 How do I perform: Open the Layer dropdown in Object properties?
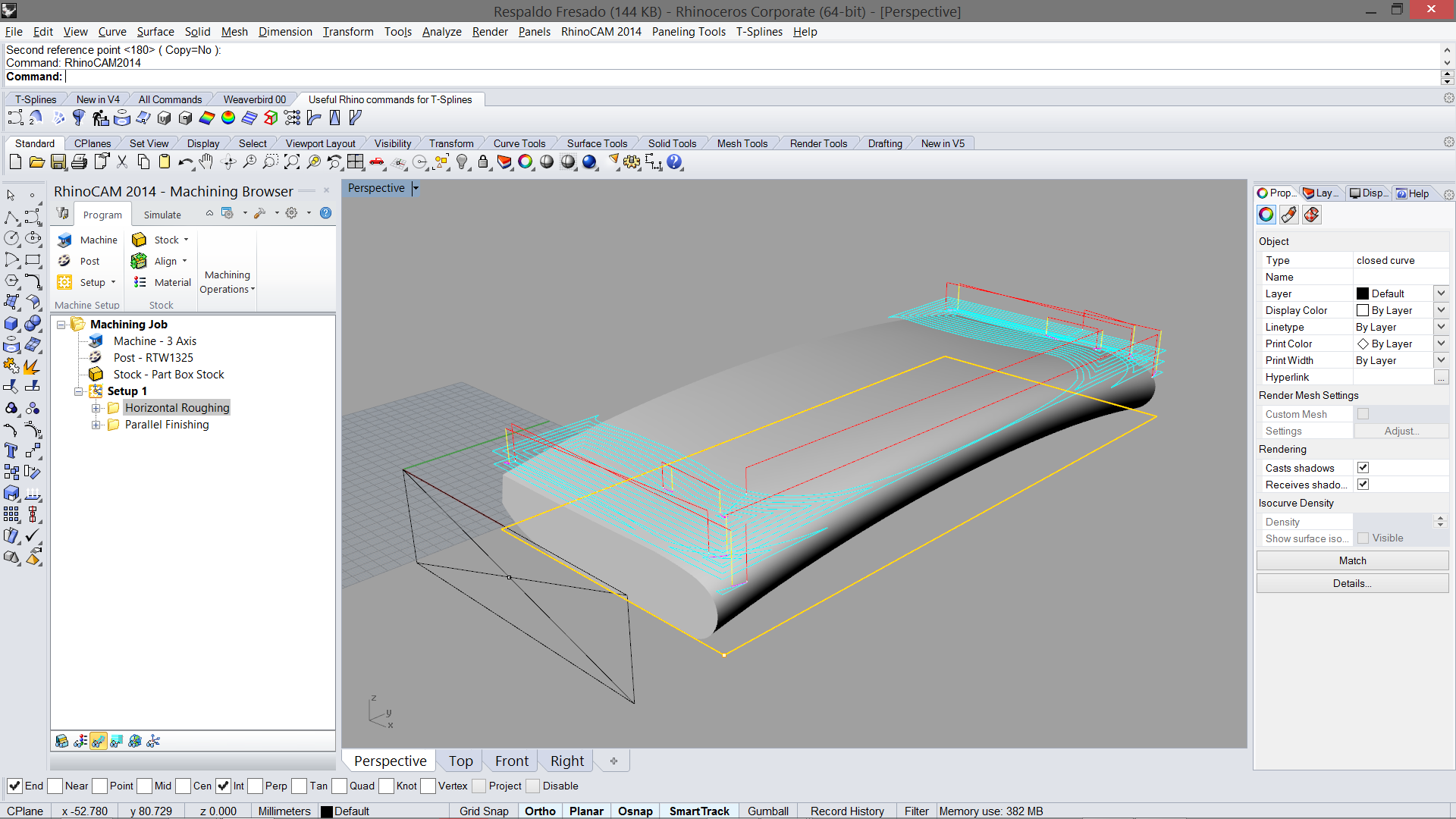point(1441,293)
